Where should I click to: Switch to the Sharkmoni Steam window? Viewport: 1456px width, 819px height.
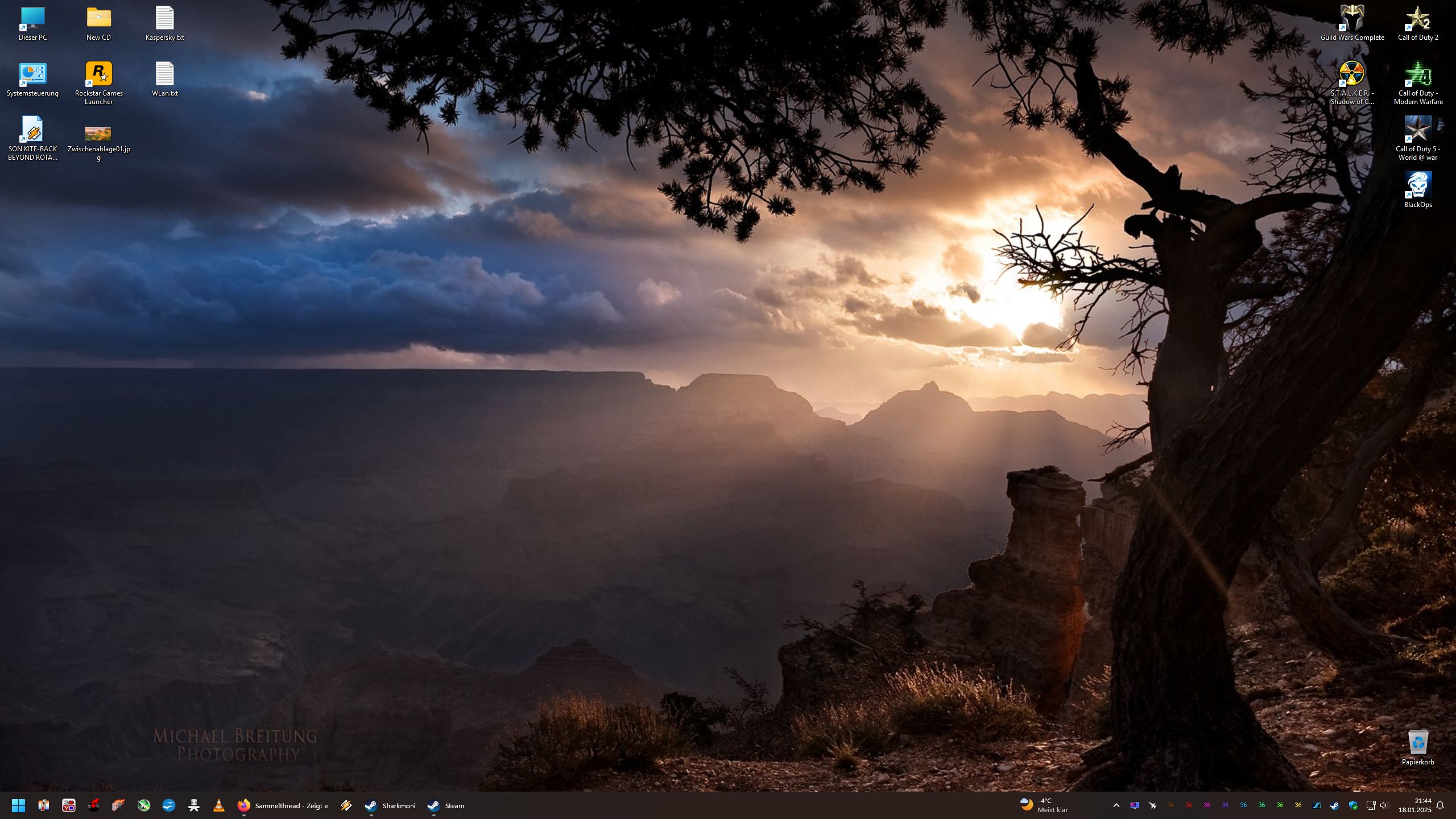pos(390,805)
